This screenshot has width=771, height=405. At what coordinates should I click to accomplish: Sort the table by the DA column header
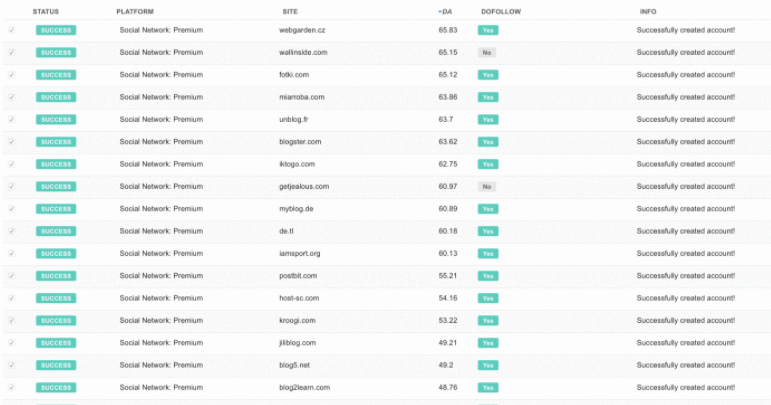(x=445, y=11)
